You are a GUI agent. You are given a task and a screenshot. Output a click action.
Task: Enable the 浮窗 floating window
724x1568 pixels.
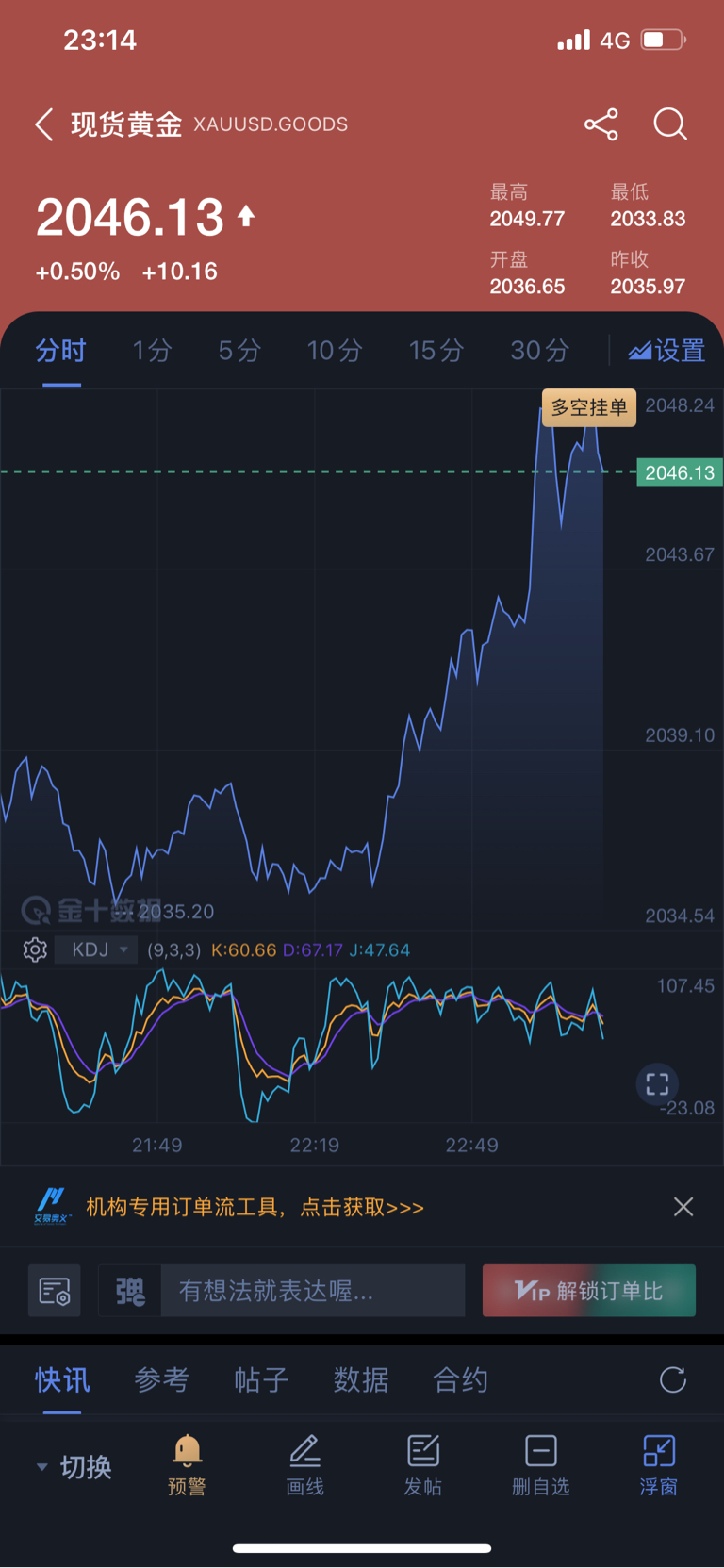point(659,1464)
